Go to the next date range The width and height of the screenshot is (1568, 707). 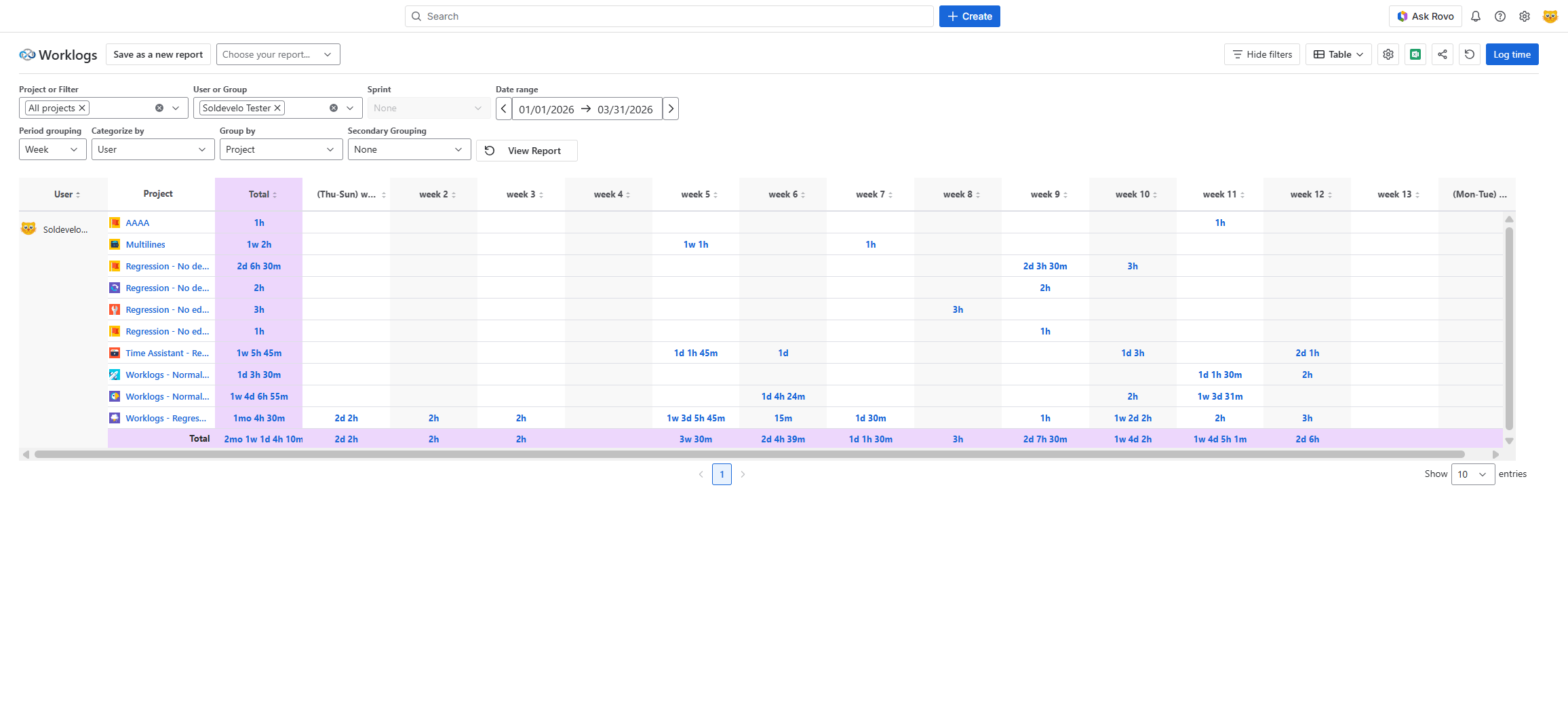(x=671, y=109)
